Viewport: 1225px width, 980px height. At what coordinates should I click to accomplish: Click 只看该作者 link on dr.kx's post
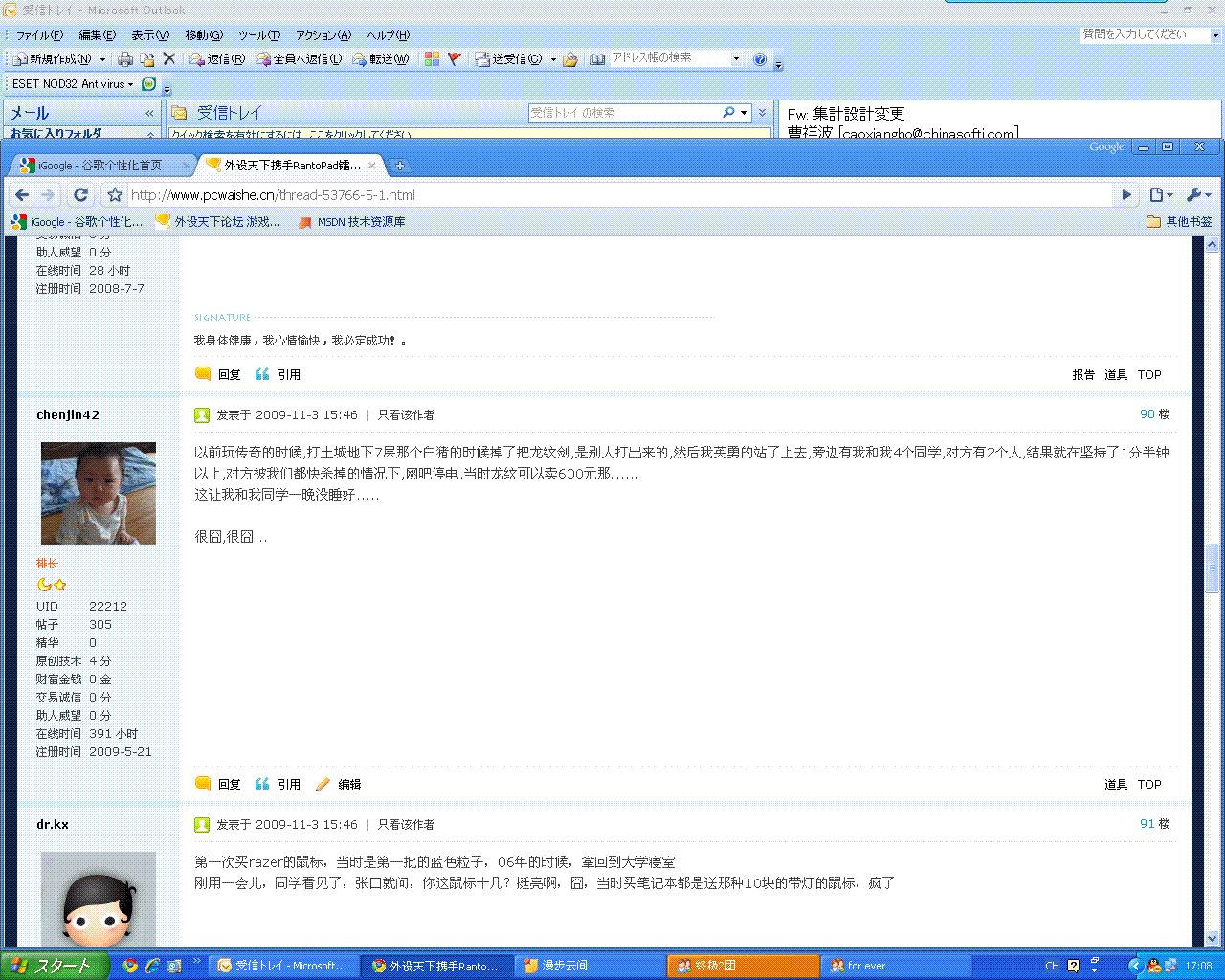406,824
